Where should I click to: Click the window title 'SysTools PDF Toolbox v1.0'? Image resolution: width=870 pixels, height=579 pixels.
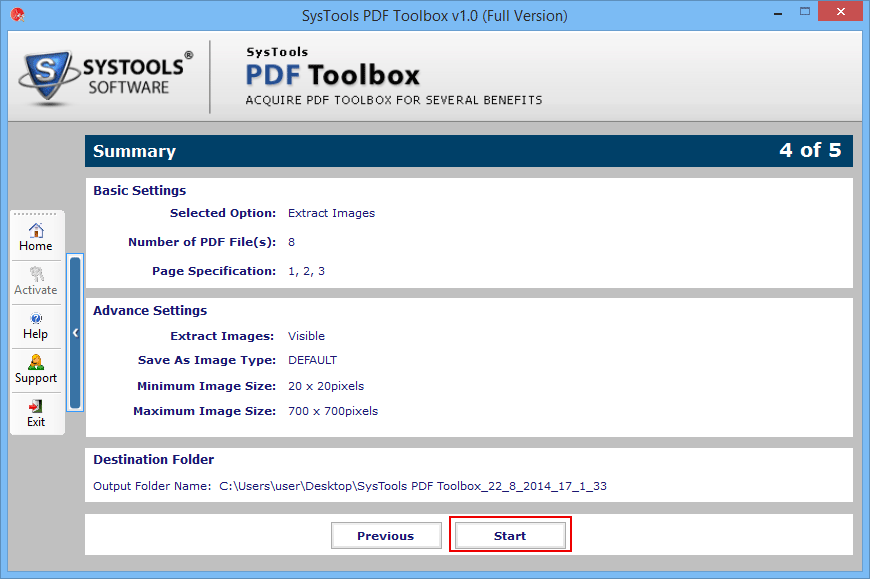point(435,16)
